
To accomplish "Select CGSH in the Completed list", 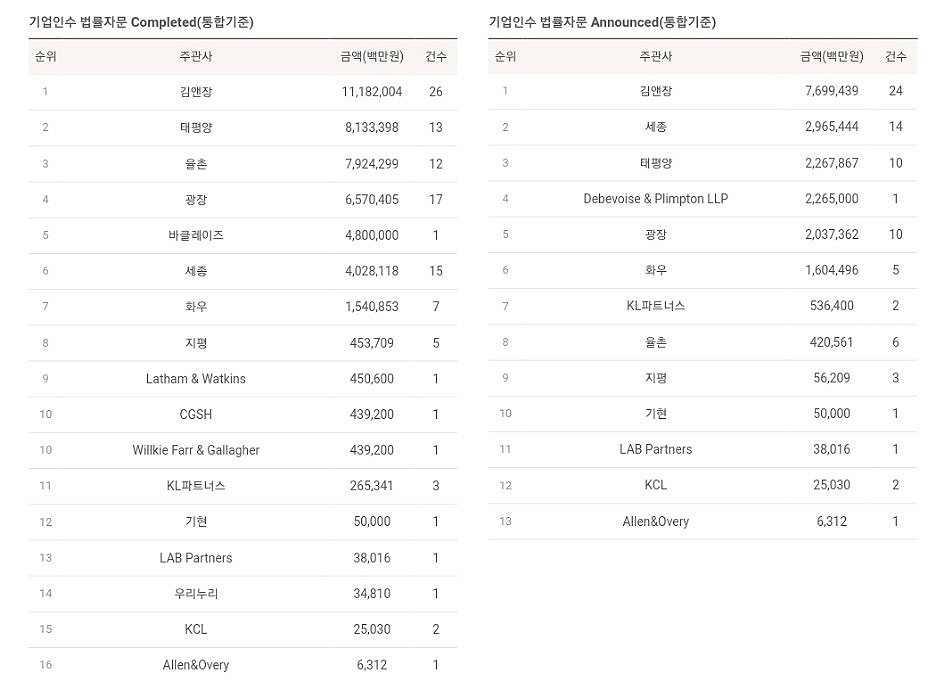I will point(196,414).
